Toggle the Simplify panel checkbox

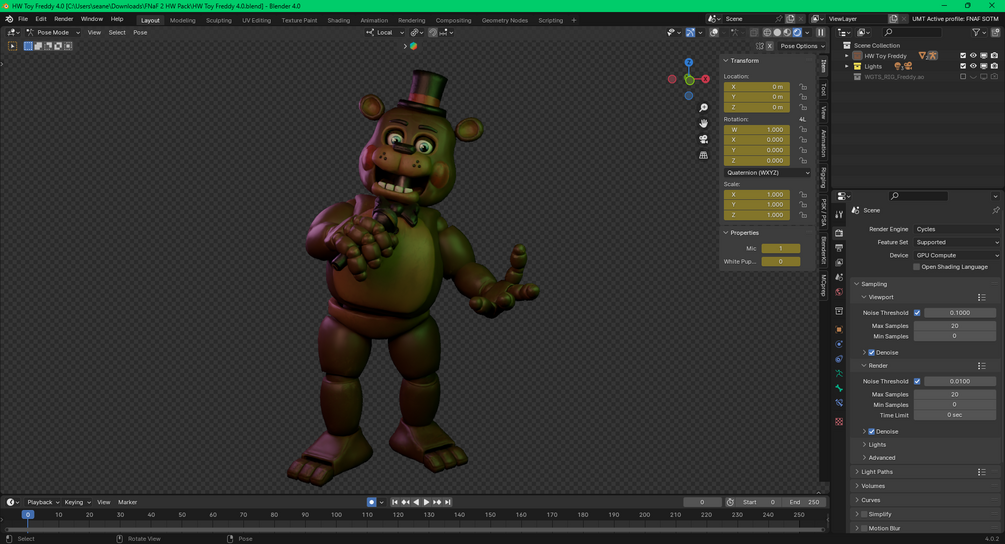tap(864, 514)
